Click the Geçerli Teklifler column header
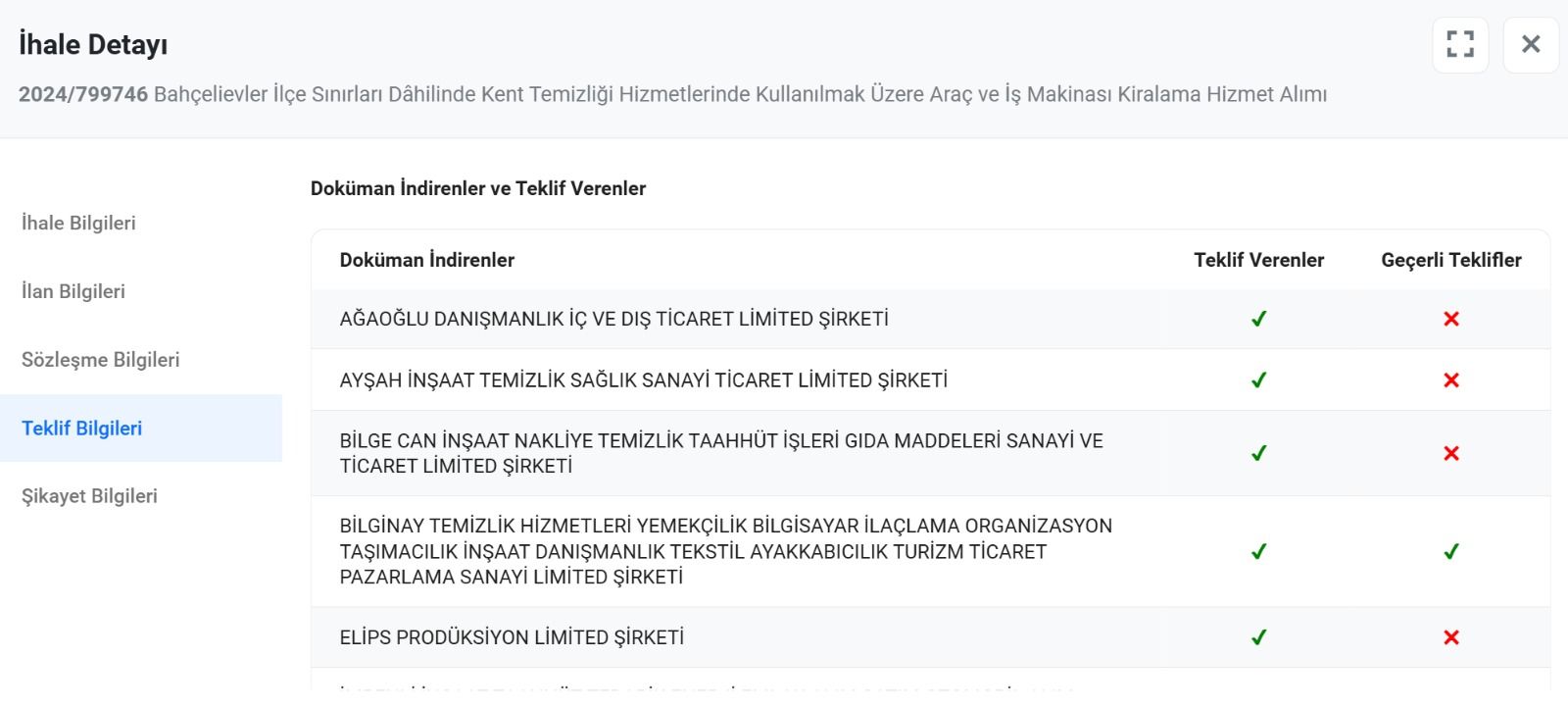 coord(1450,260)
